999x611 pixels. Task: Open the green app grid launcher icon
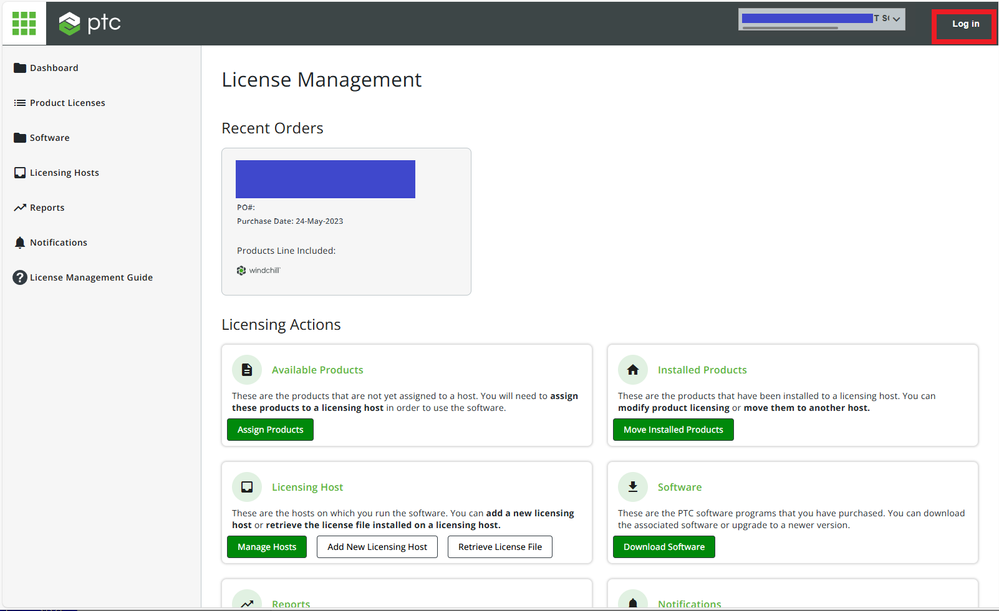[23, 23]
